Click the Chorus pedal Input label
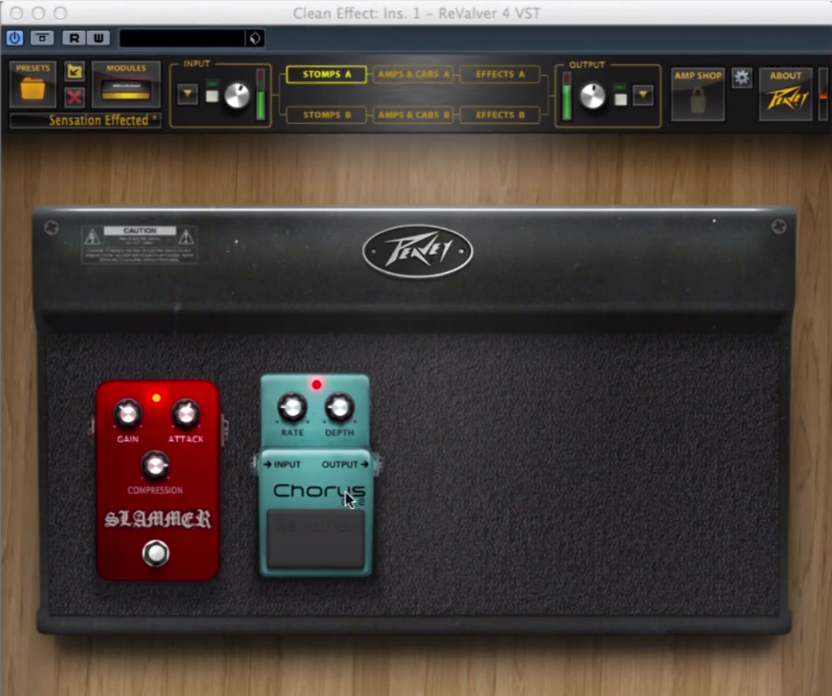The width and height of the screenshot is (832, 696). (282, 465)
